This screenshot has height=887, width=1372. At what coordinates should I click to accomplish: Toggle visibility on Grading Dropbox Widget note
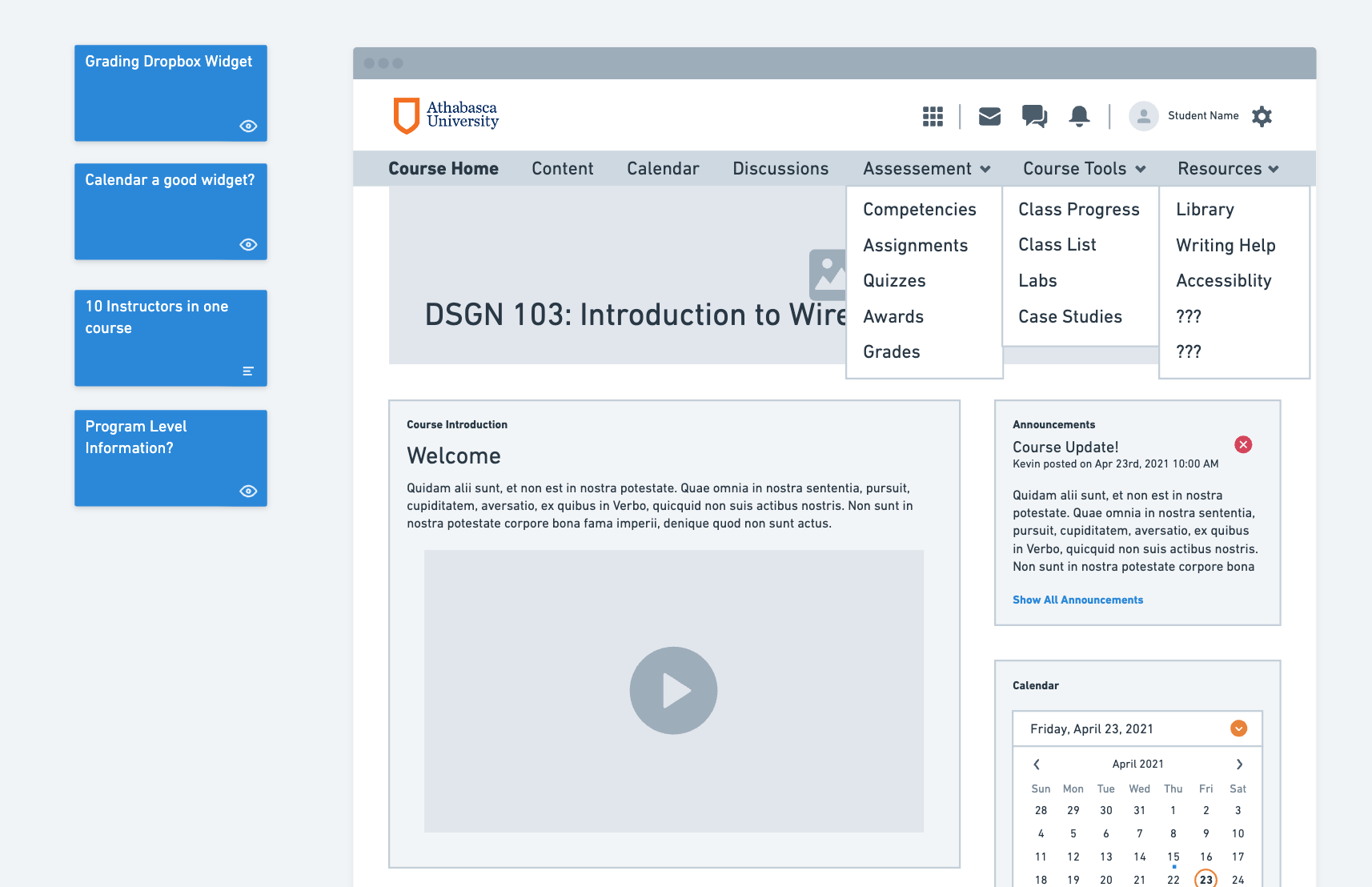coord(248,126)
